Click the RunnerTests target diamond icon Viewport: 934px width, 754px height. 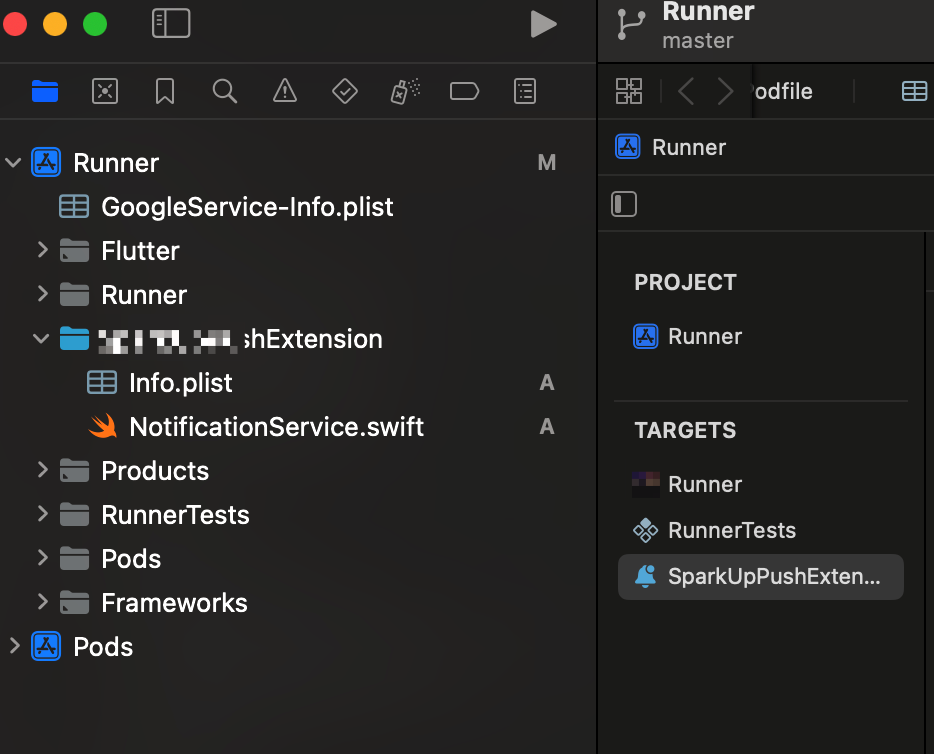coord(645,530)
